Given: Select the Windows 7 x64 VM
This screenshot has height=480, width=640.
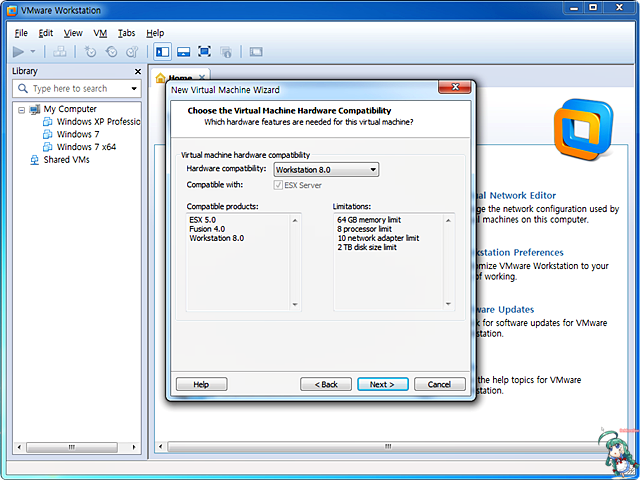Looking at the screenshot, I should (x=86, y=147).
